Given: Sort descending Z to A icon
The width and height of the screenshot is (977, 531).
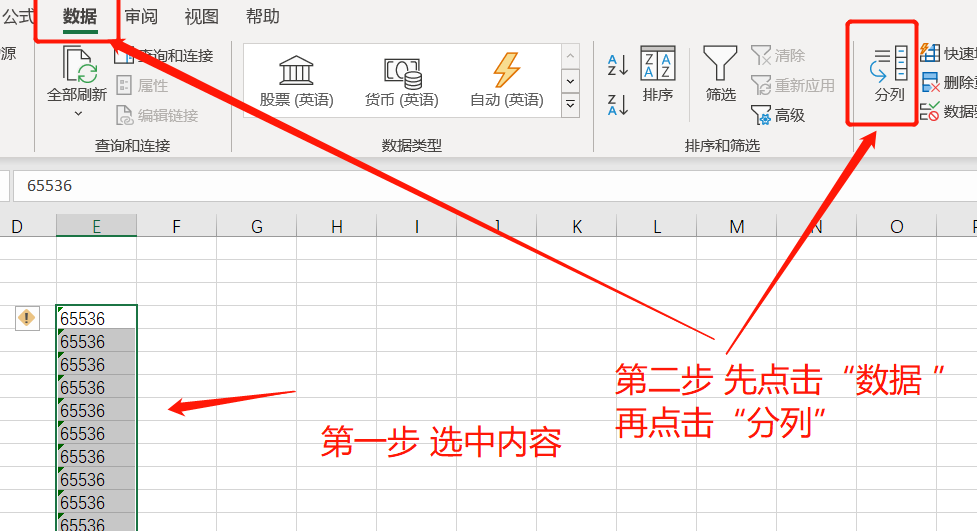Looking at the screenshot, I should [x=617, y=105].
